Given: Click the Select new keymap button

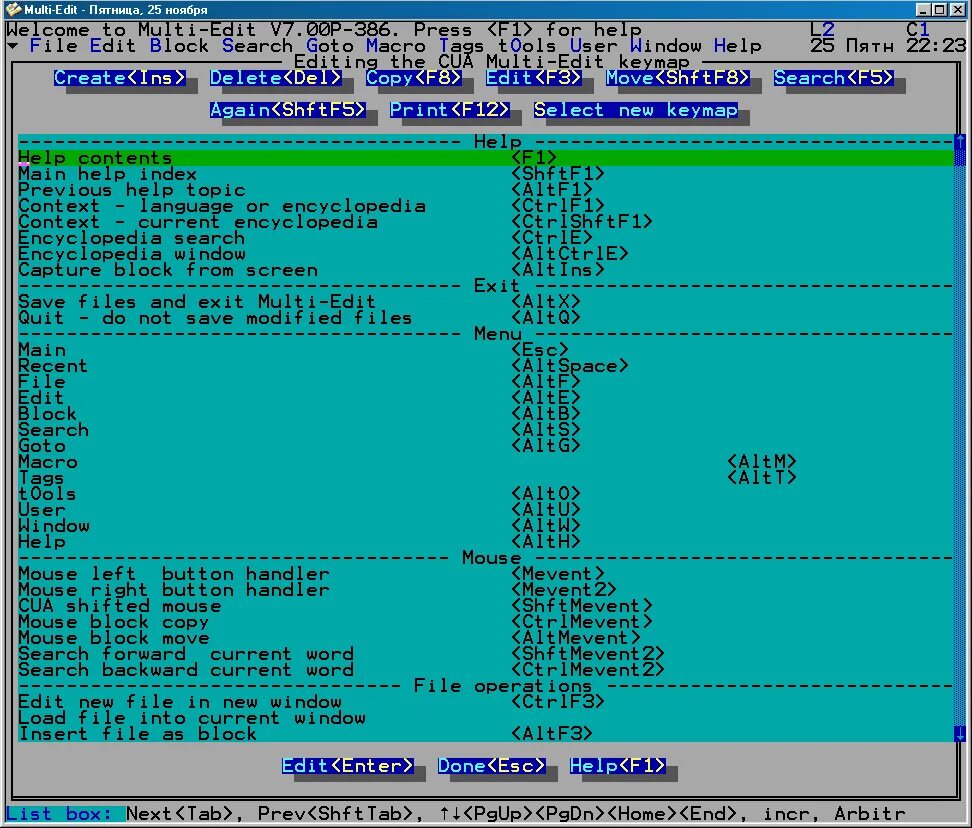Looking at the screenshot, I should tap(637, 110).
